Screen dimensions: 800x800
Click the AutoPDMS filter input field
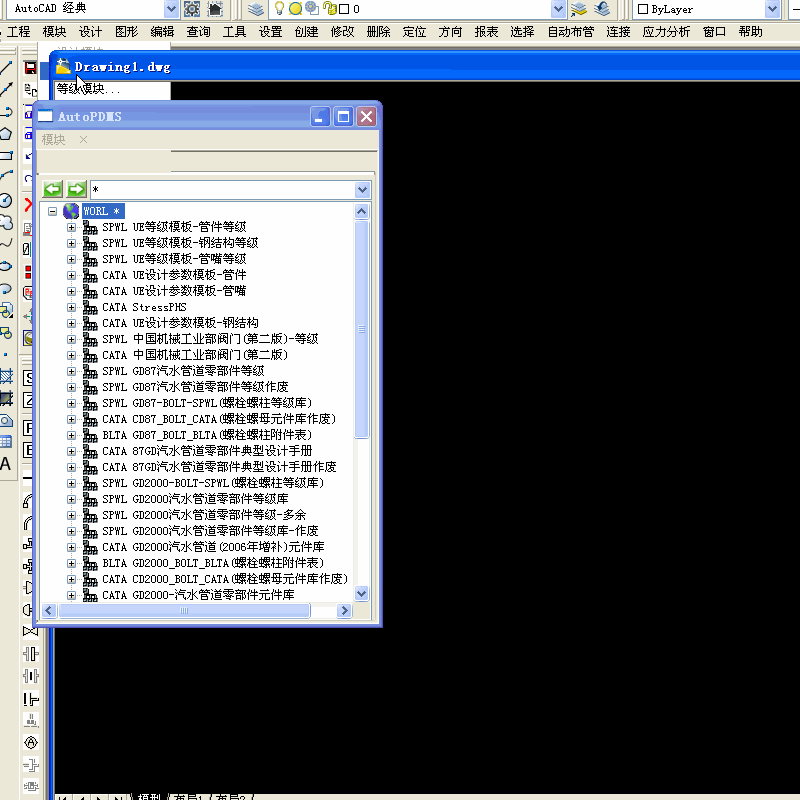(x=223, y=190)
